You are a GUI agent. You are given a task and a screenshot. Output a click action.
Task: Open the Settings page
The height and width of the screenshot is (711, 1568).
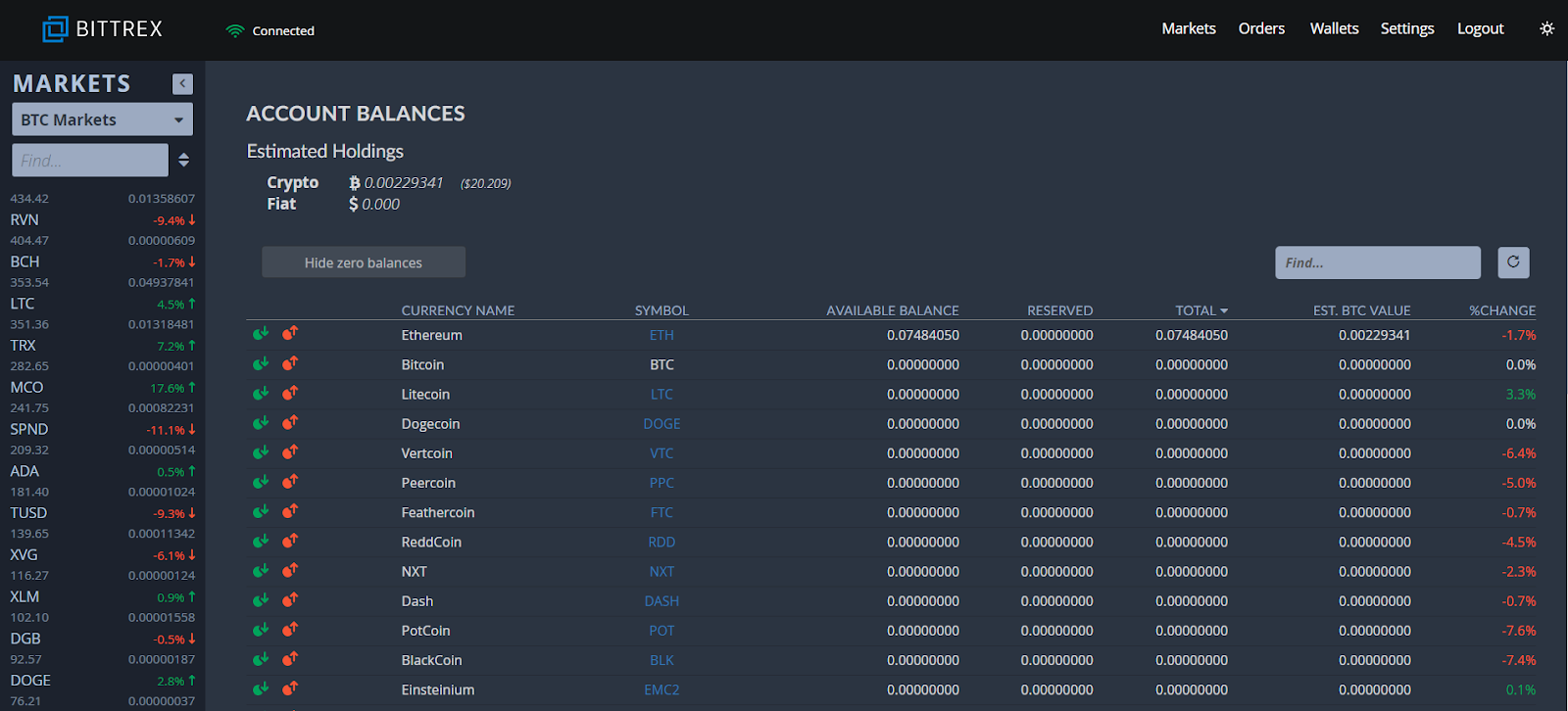pos(1407,29)
